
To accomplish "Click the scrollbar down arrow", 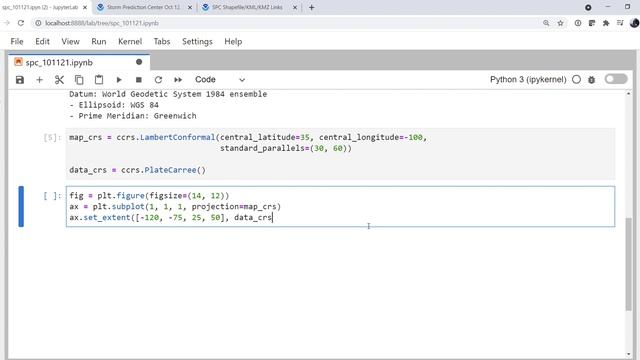I will click(629, 354).
